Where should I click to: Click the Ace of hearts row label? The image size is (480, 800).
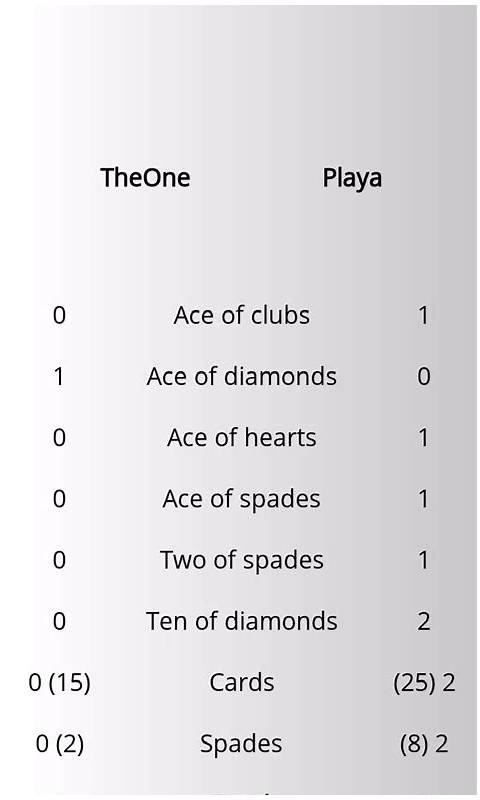tap(241, 437)
